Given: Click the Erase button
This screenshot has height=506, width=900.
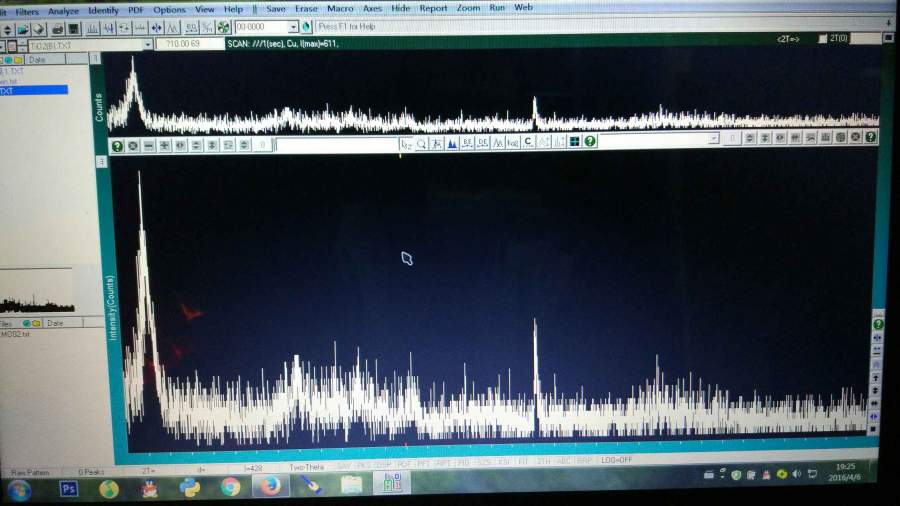Looking at the screenshot, I should pyautogui.click(x=306, y=9).
